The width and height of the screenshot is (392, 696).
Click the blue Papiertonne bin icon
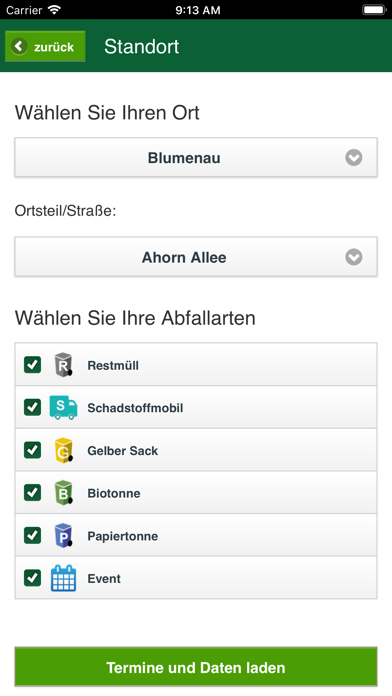pyautogui.click(x=63, y=535)
